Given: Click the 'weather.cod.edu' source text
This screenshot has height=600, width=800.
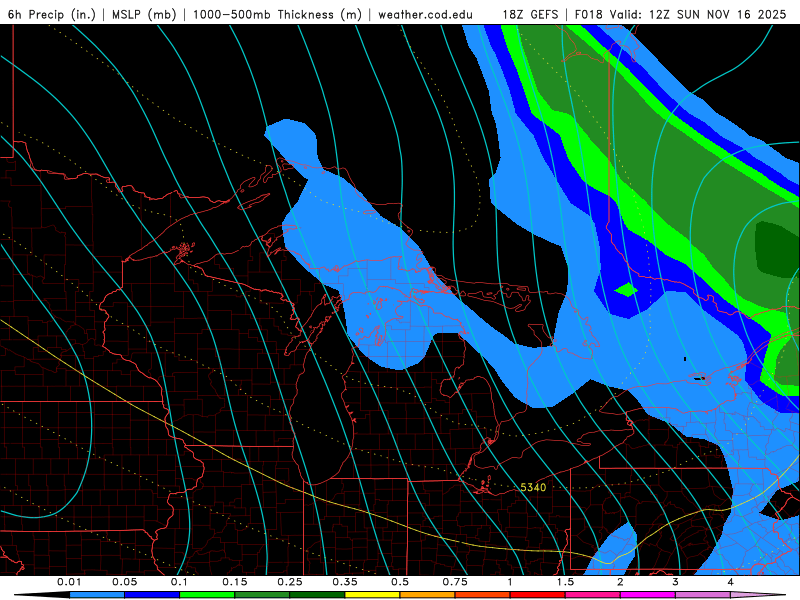Looking at the screenshot, I should 425,14.
